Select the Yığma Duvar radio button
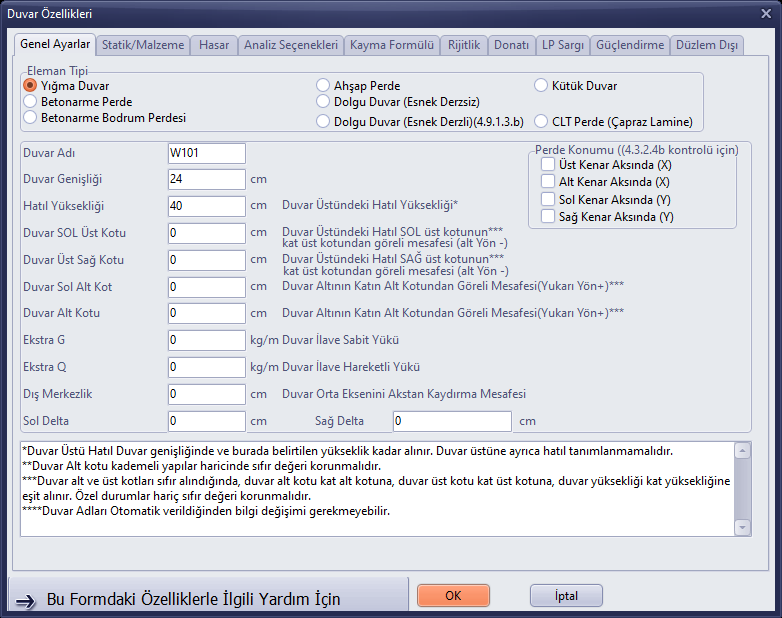The width and height of the screenshot is (782, 618). (x=30, y=85)
